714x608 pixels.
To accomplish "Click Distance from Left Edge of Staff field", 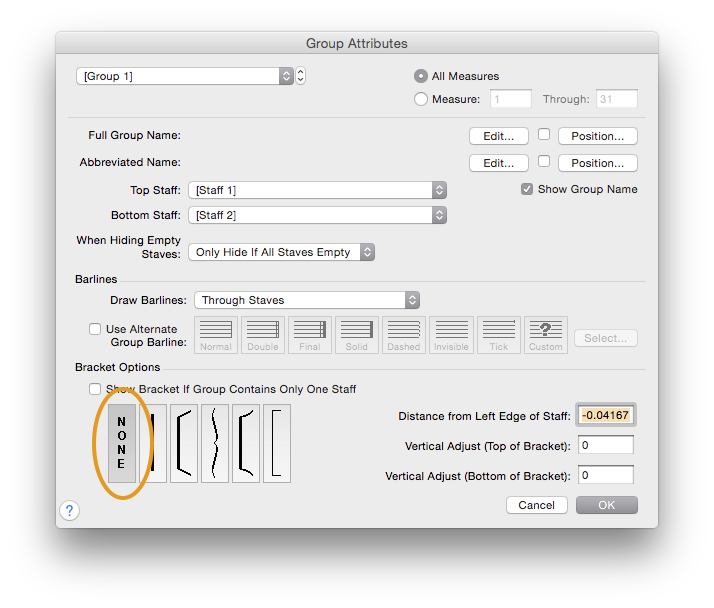I will [x=606, y=415].
